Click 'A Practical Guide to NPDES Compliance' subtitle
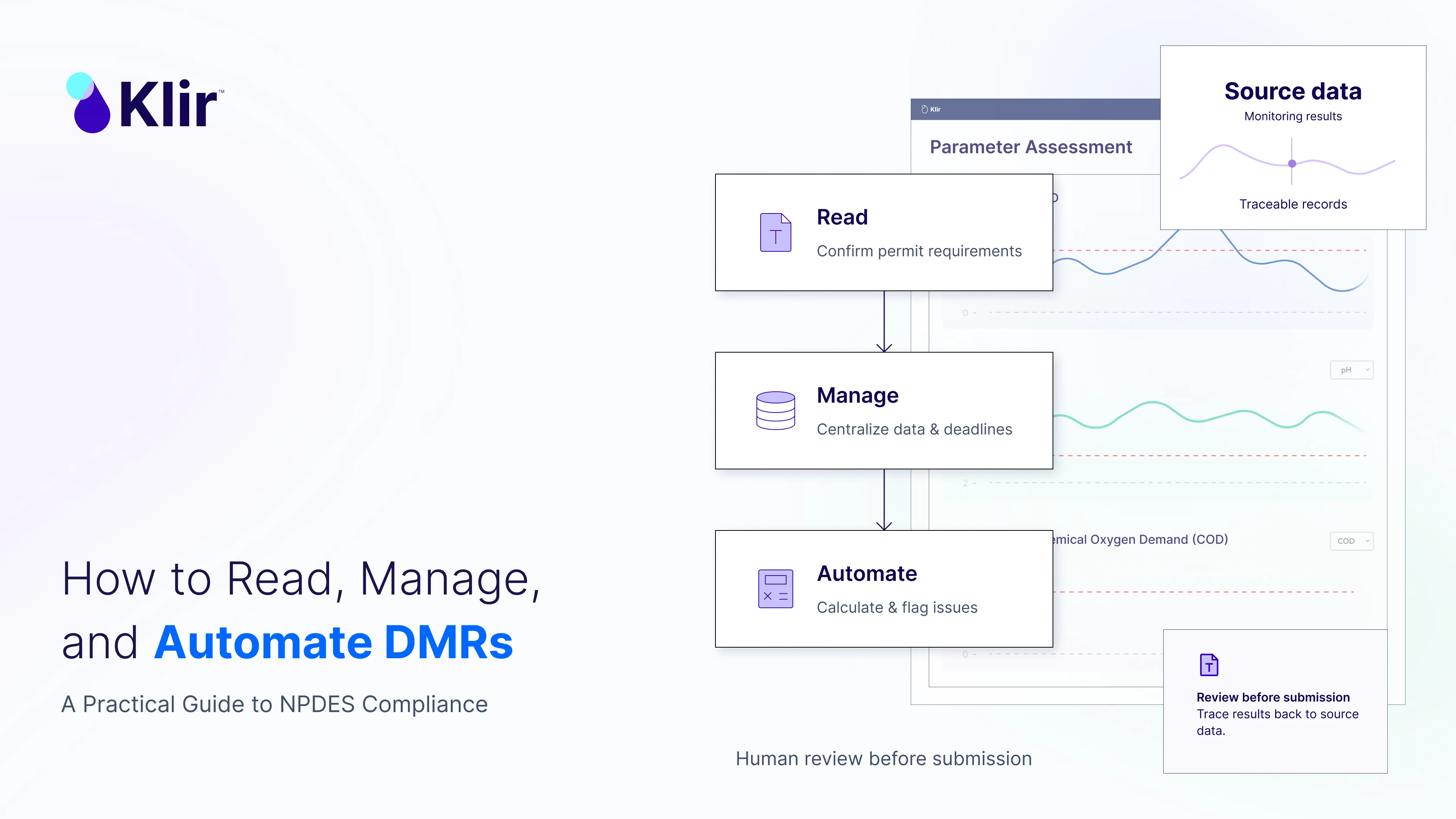 click(274, 705)
